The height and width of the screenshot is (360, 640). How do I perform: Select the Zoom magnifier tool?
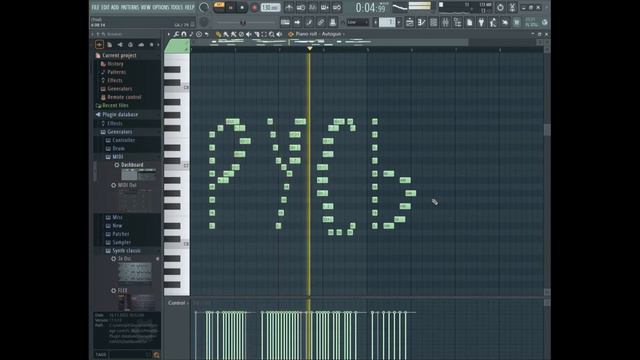pos(272,34)
